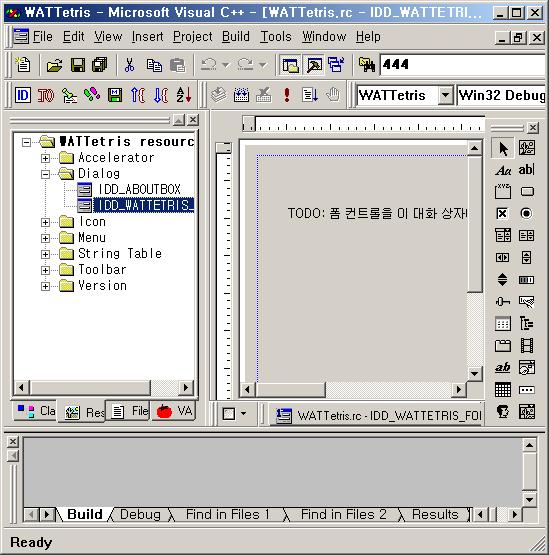Select the Progress bar control tool
This screenshot has height=555, width=549.
526,280
